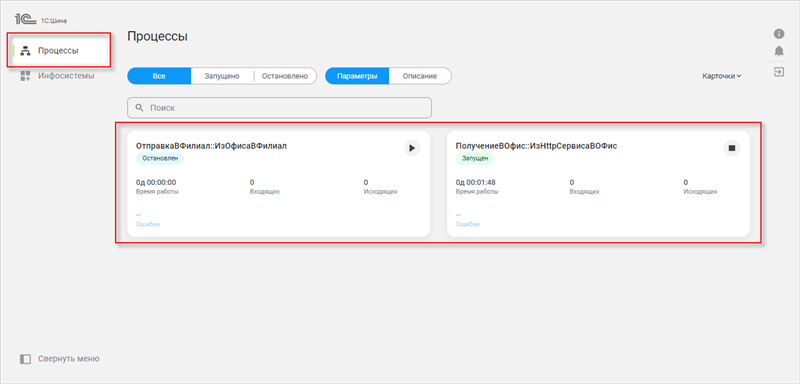Click the 1С:Шина logo

coord(41,20)
